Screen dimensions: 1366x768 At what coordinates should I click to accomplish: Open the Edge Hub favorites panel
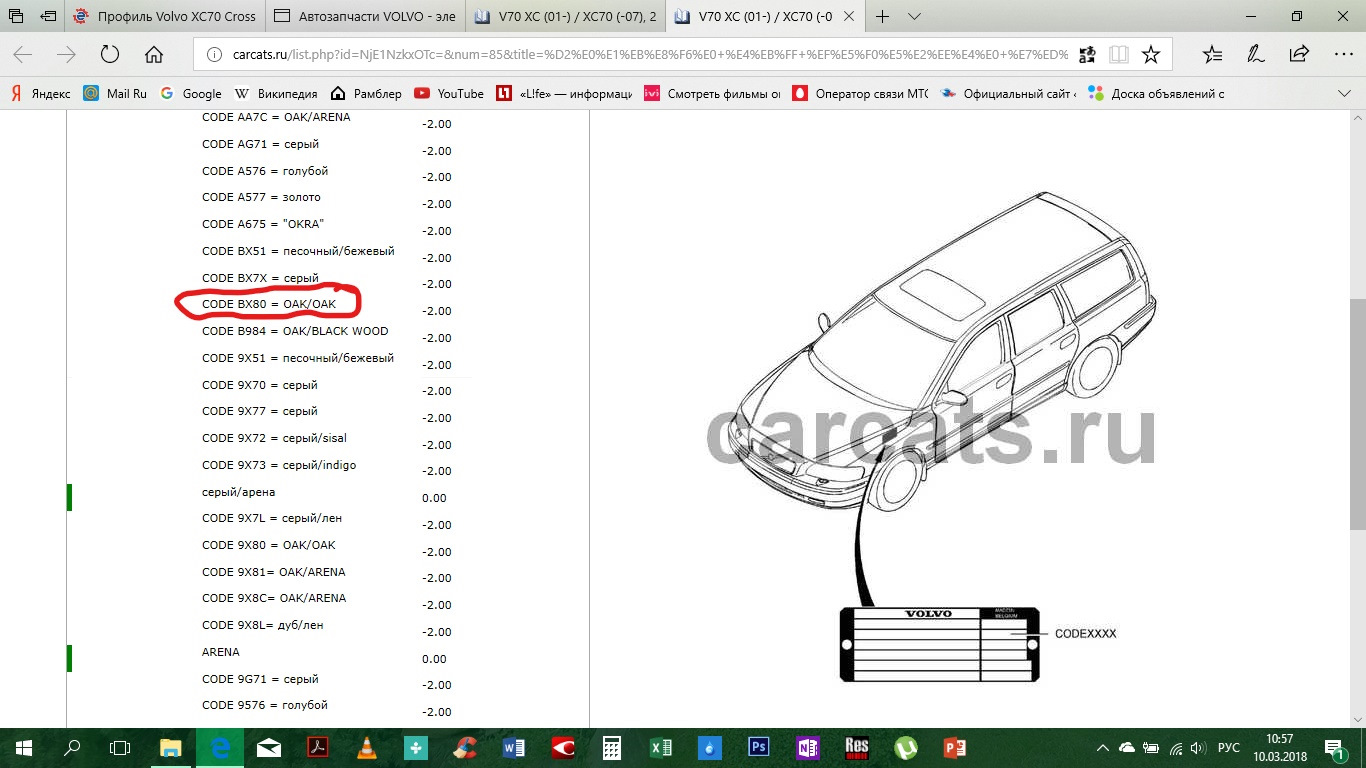pos(1212,55)
